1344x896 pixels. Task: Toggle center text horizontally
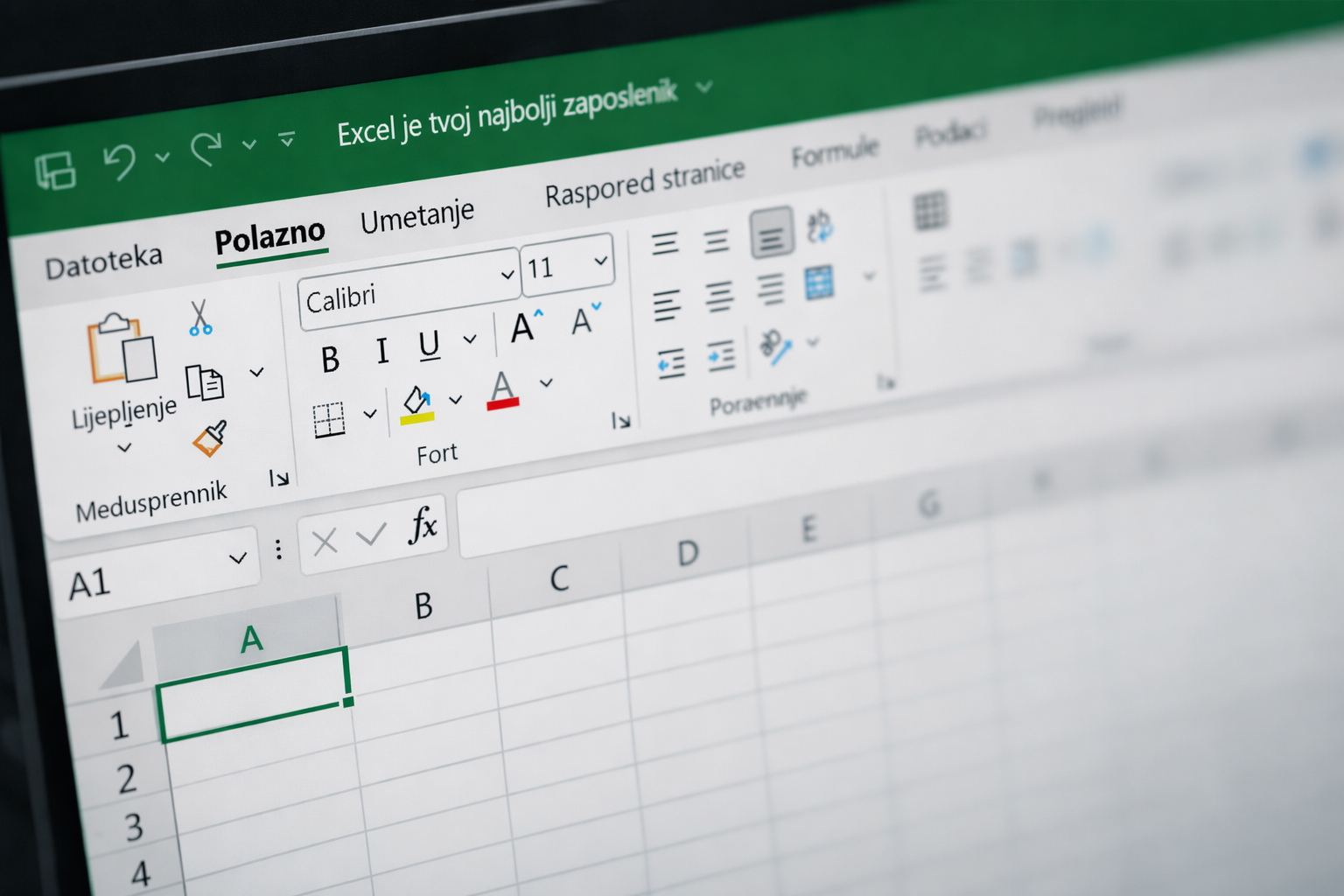[719, 296]
